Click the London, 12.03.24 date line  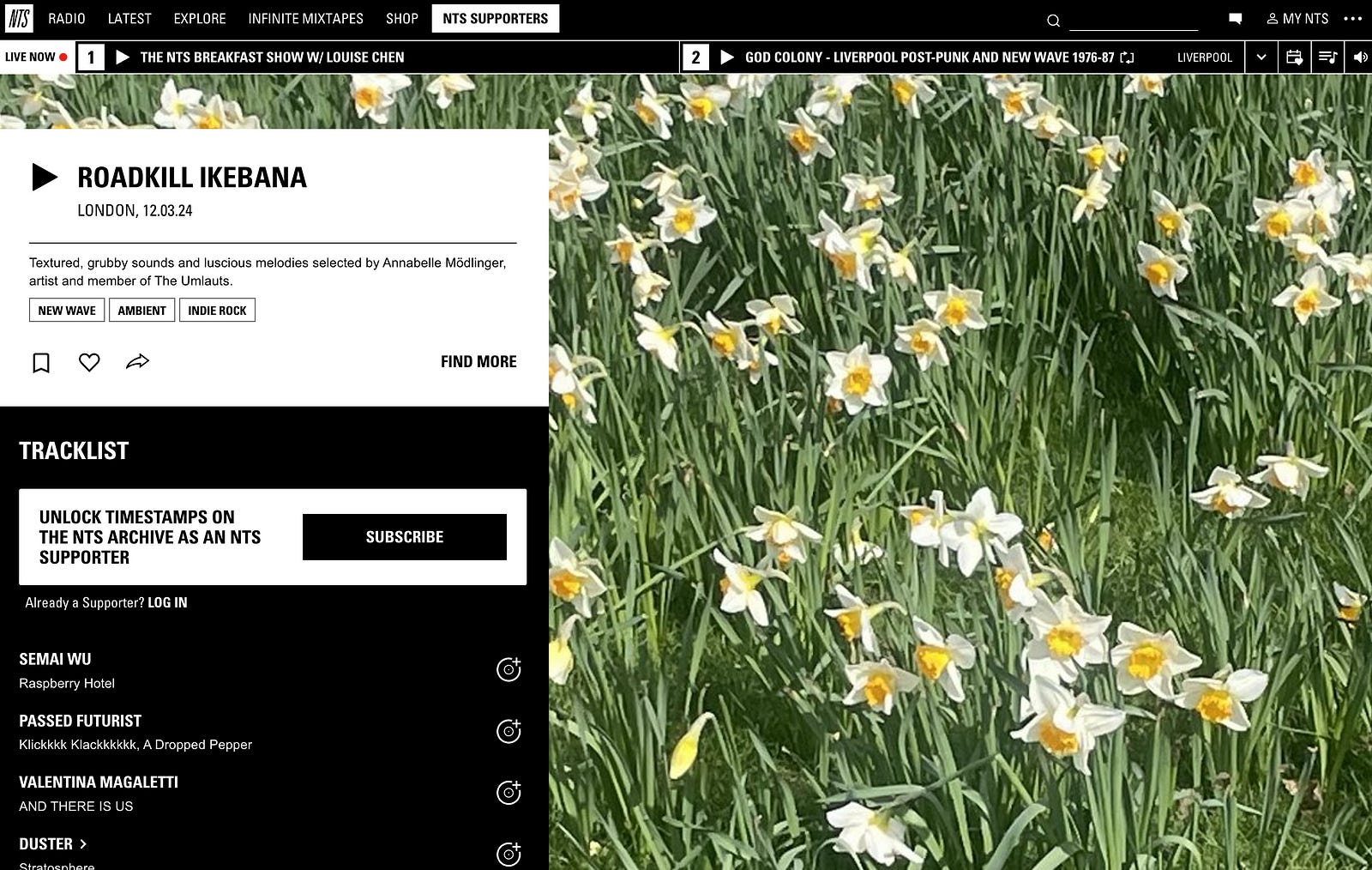click(135, 210)
